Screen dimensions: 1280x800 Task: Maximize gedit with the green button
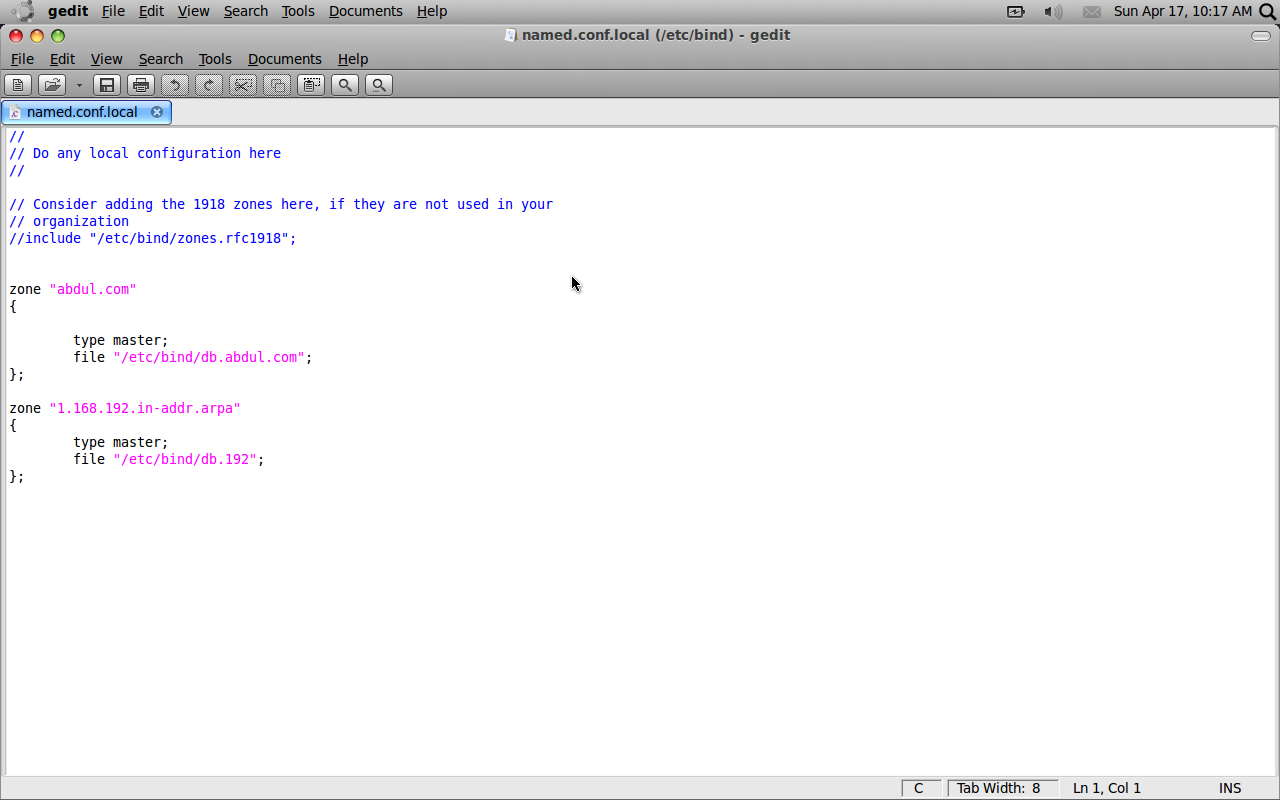click(58, 36)
